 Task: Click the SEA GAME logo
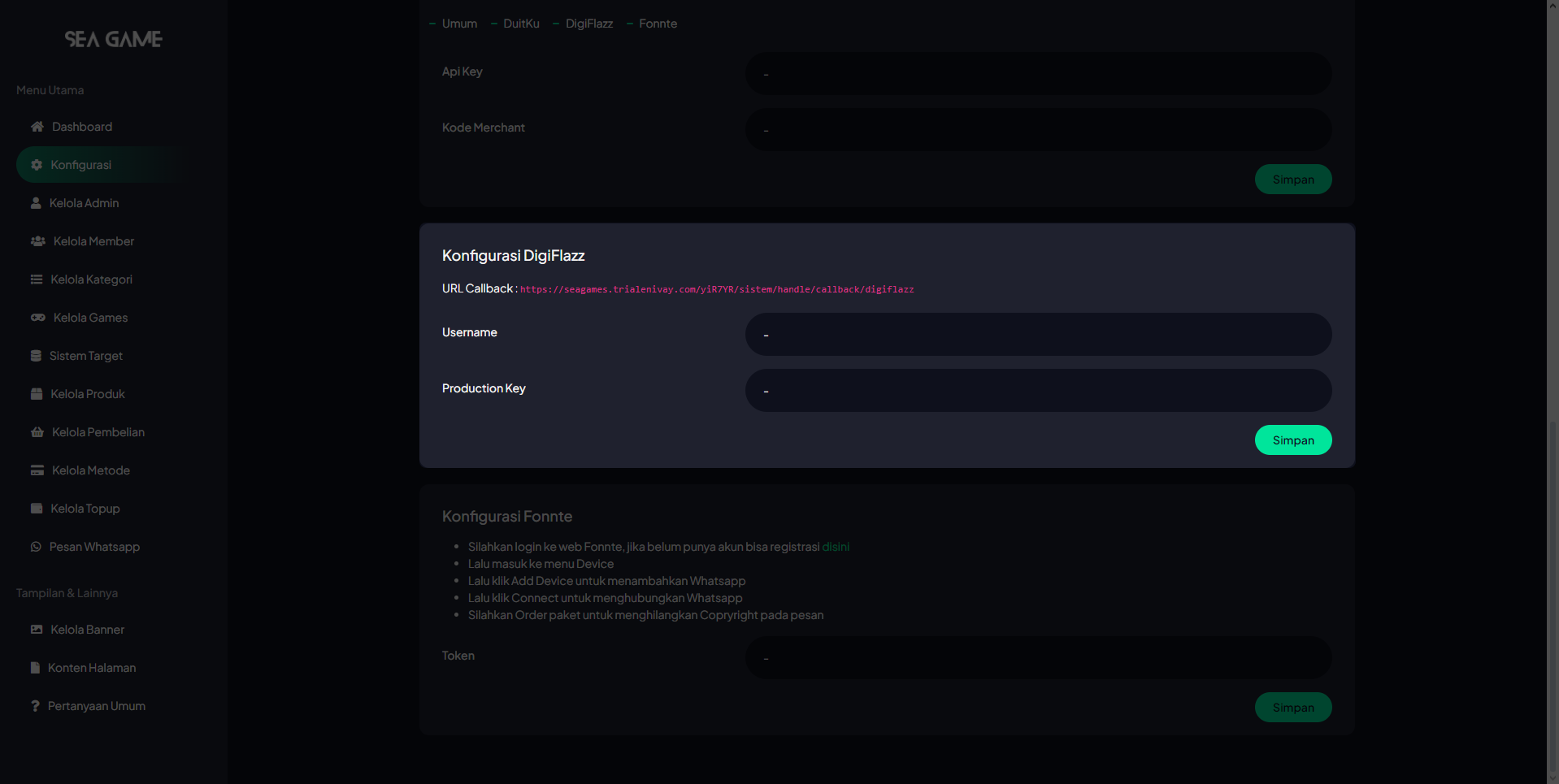click(x=114, y=39)
